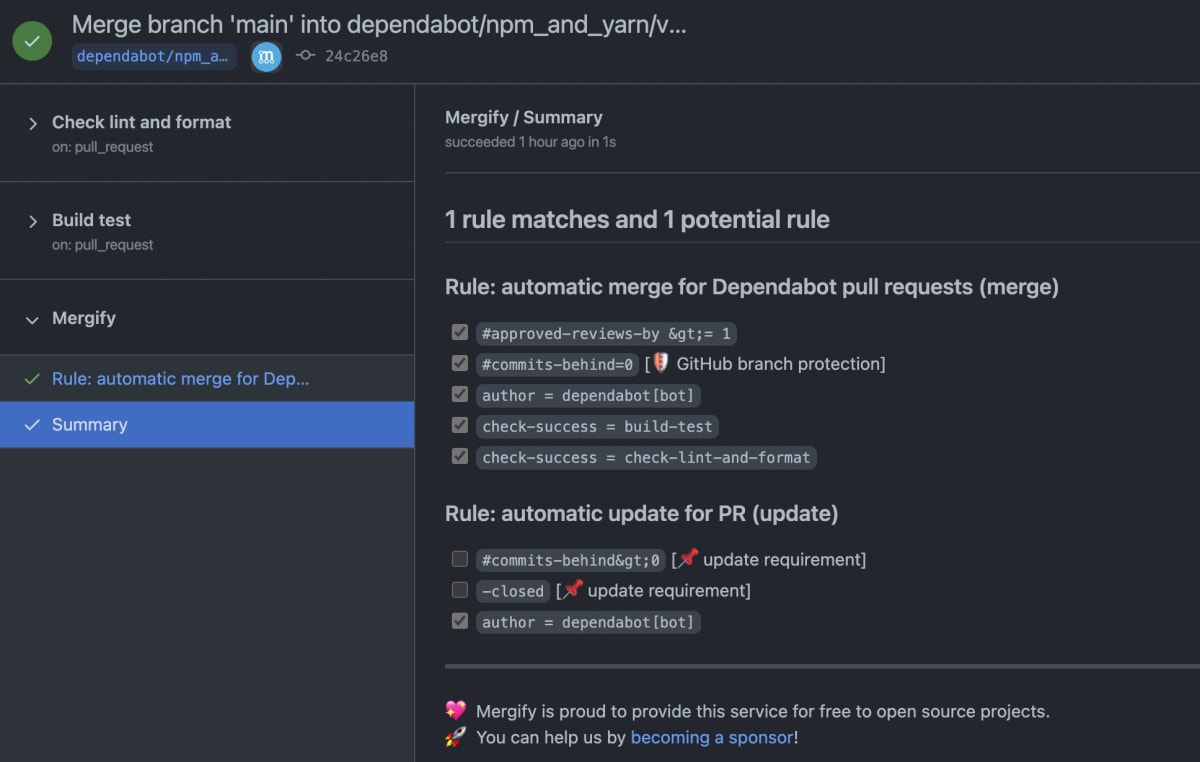Click the succeeded 1 hour ago text
The width and height of the screenshot is (1200, 762).
[530, 142]
